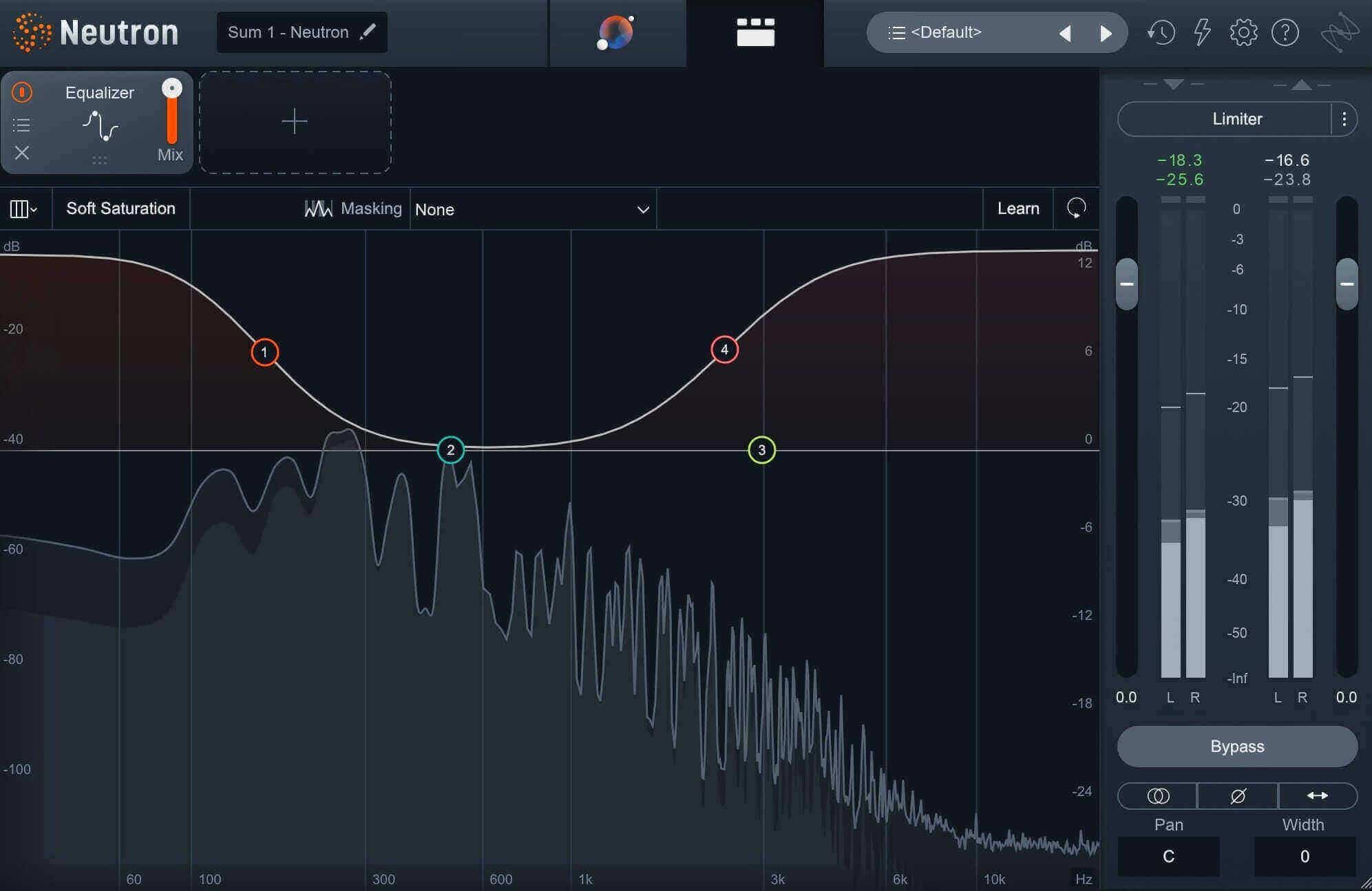Screen dimensions: 1372x891
Task: Click the Equalizer Mix slider
Action: tap(171, 111)
